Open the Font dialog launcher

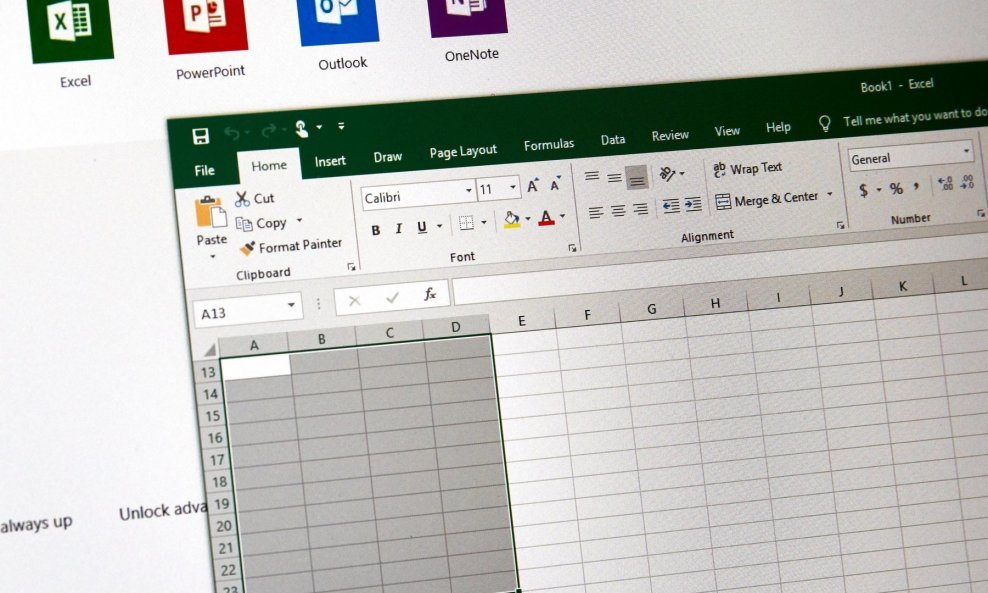click(572, 248)
